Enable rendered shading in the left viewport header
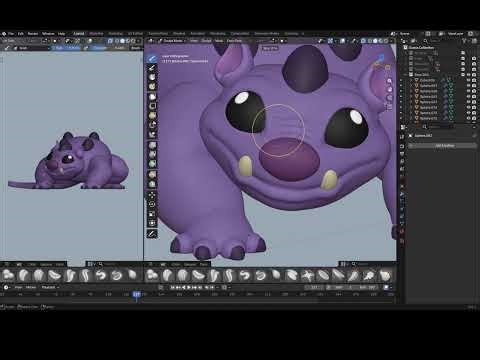480x360 pixels. 134,41
